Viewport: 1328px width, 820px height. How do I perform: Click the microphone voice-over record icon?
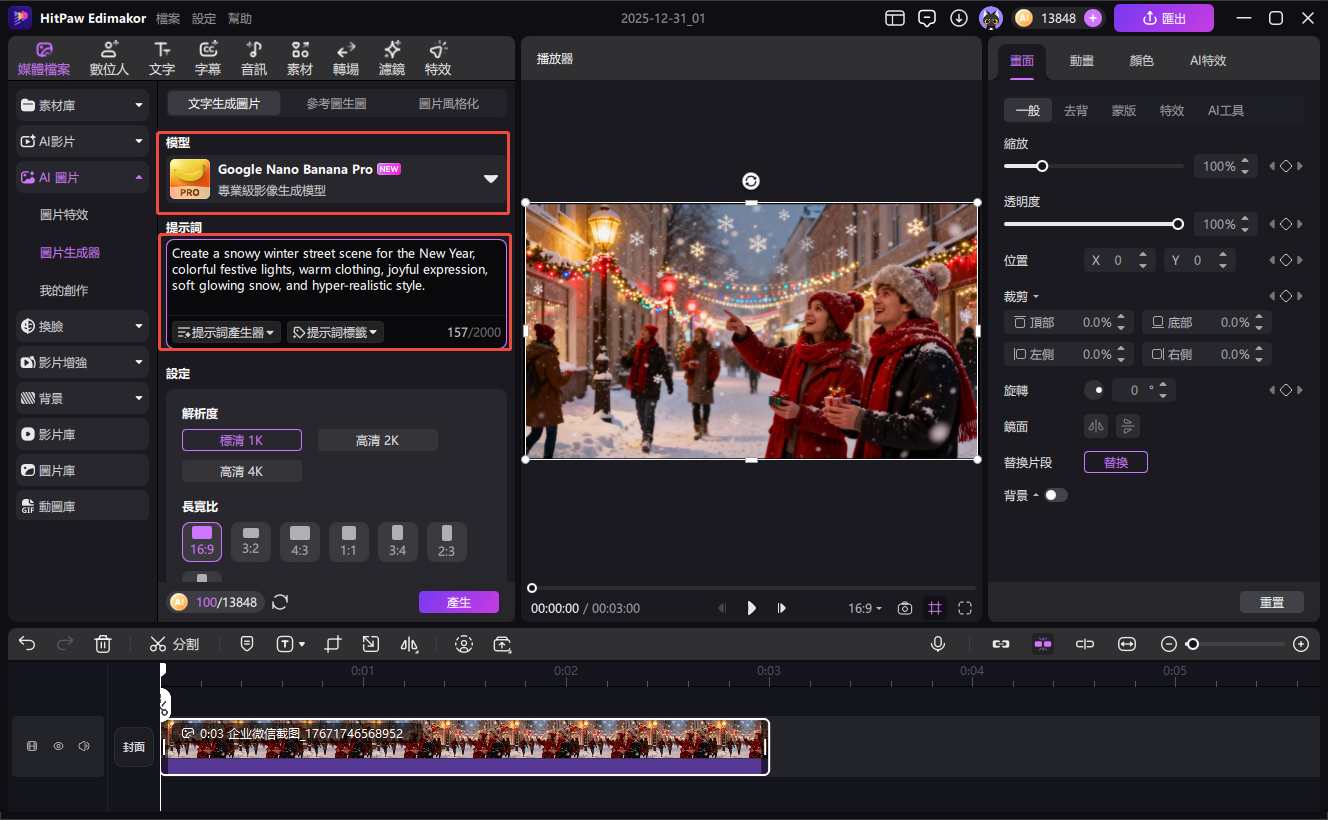[938, 644]
